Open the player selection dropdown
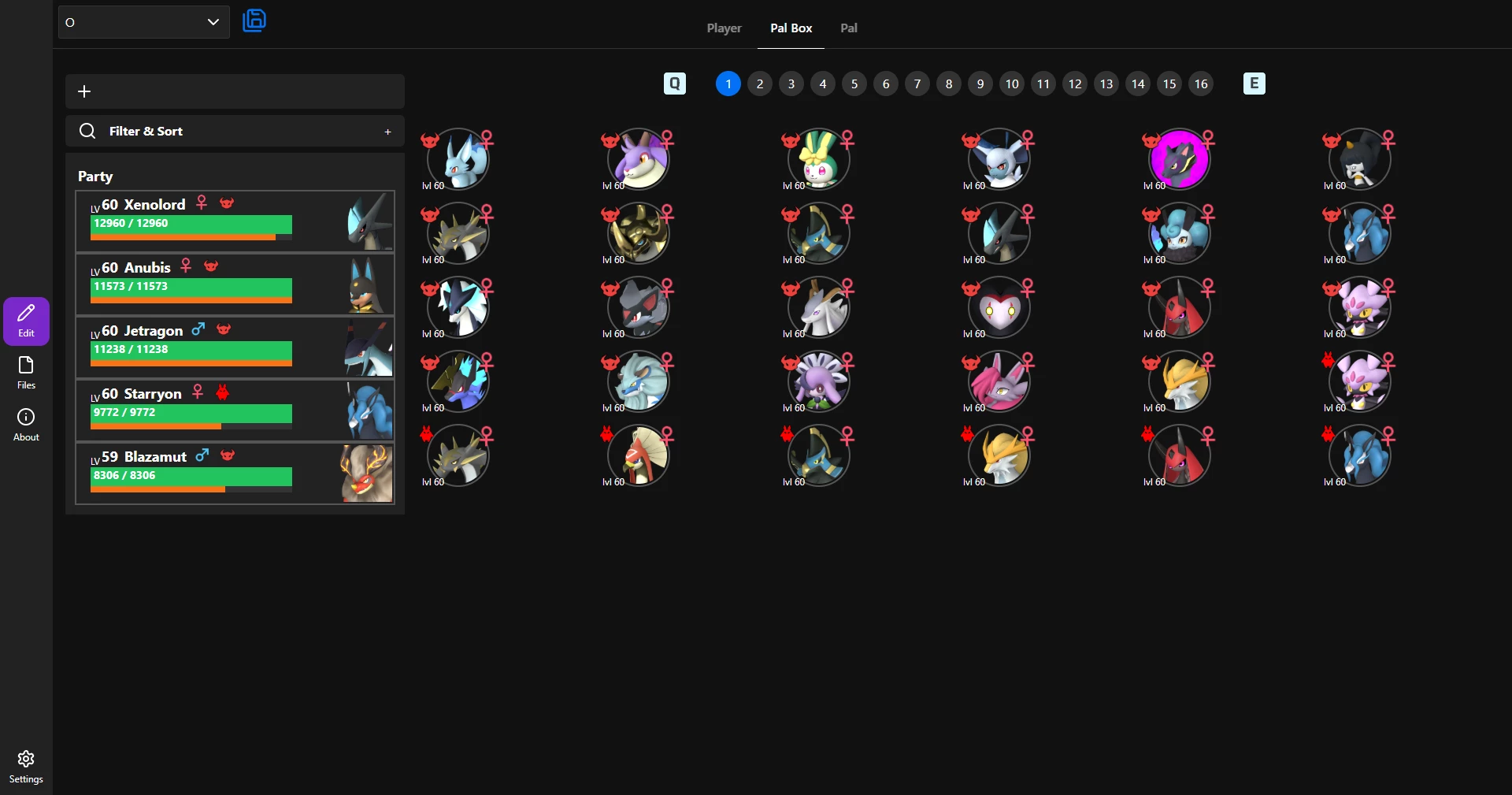This screenshot has height=795, width=1512. pos(144,22)
